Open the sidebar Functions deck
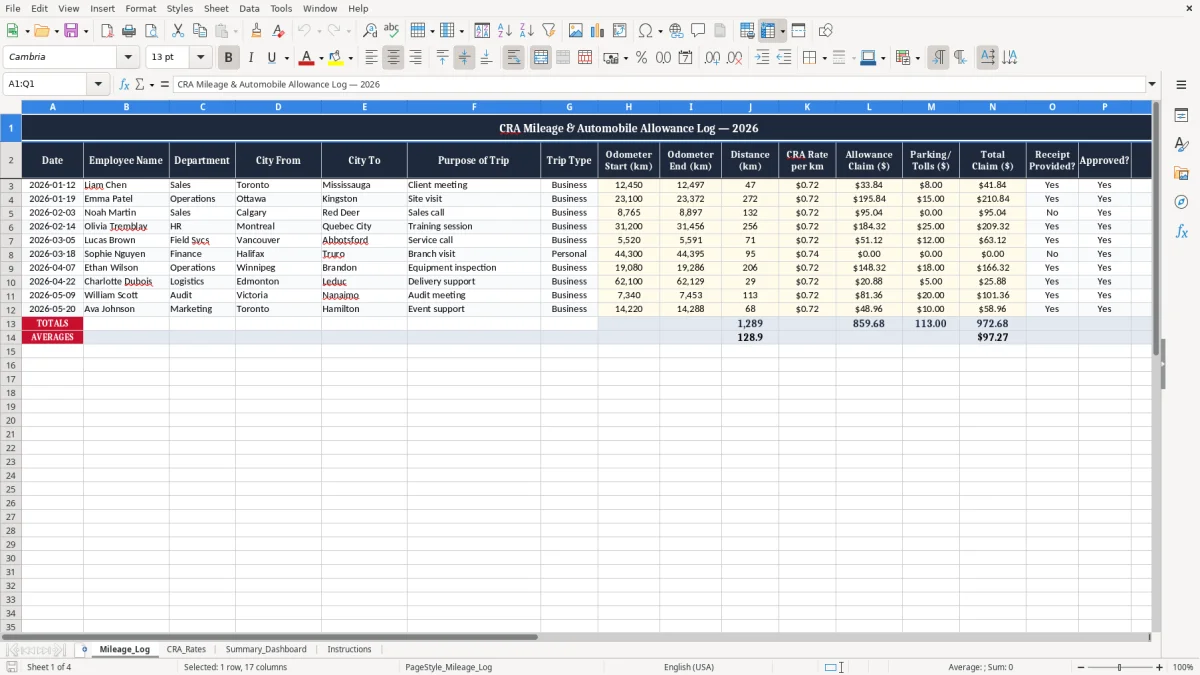 click(x=1181, y=231)
